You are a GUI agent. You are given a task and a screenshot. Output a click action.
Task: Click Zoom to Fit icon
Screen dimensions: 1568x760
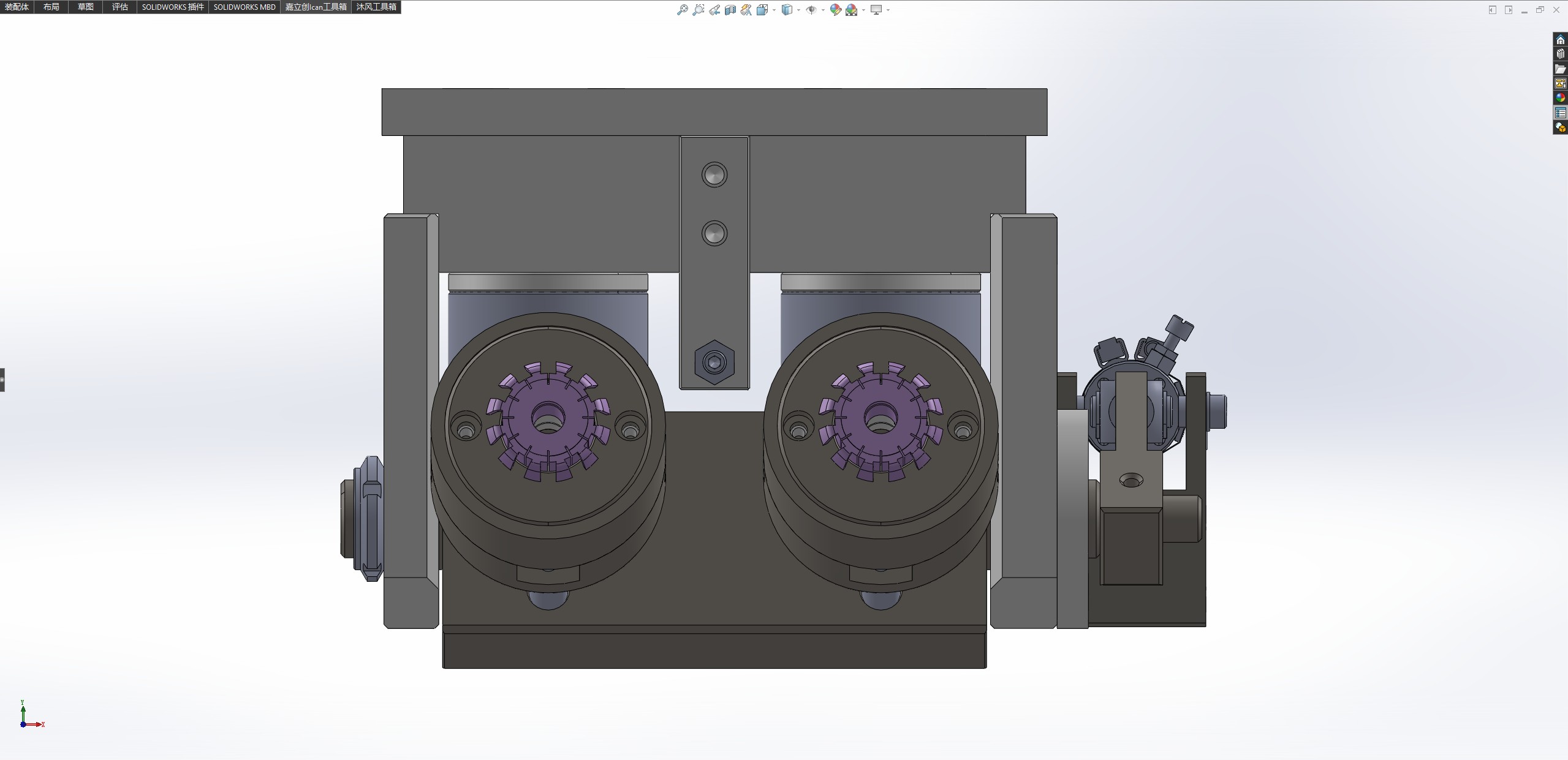tap(682, 10)
